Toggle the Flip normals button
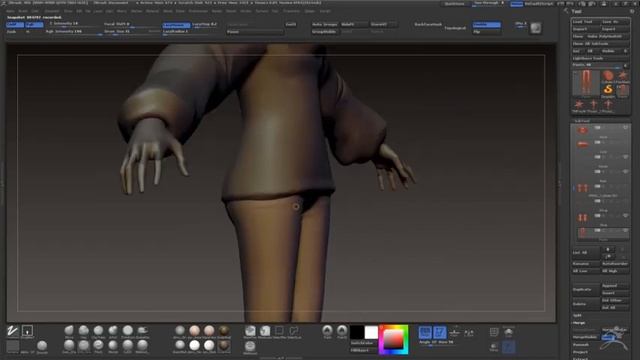 click(x=487, y=32)
